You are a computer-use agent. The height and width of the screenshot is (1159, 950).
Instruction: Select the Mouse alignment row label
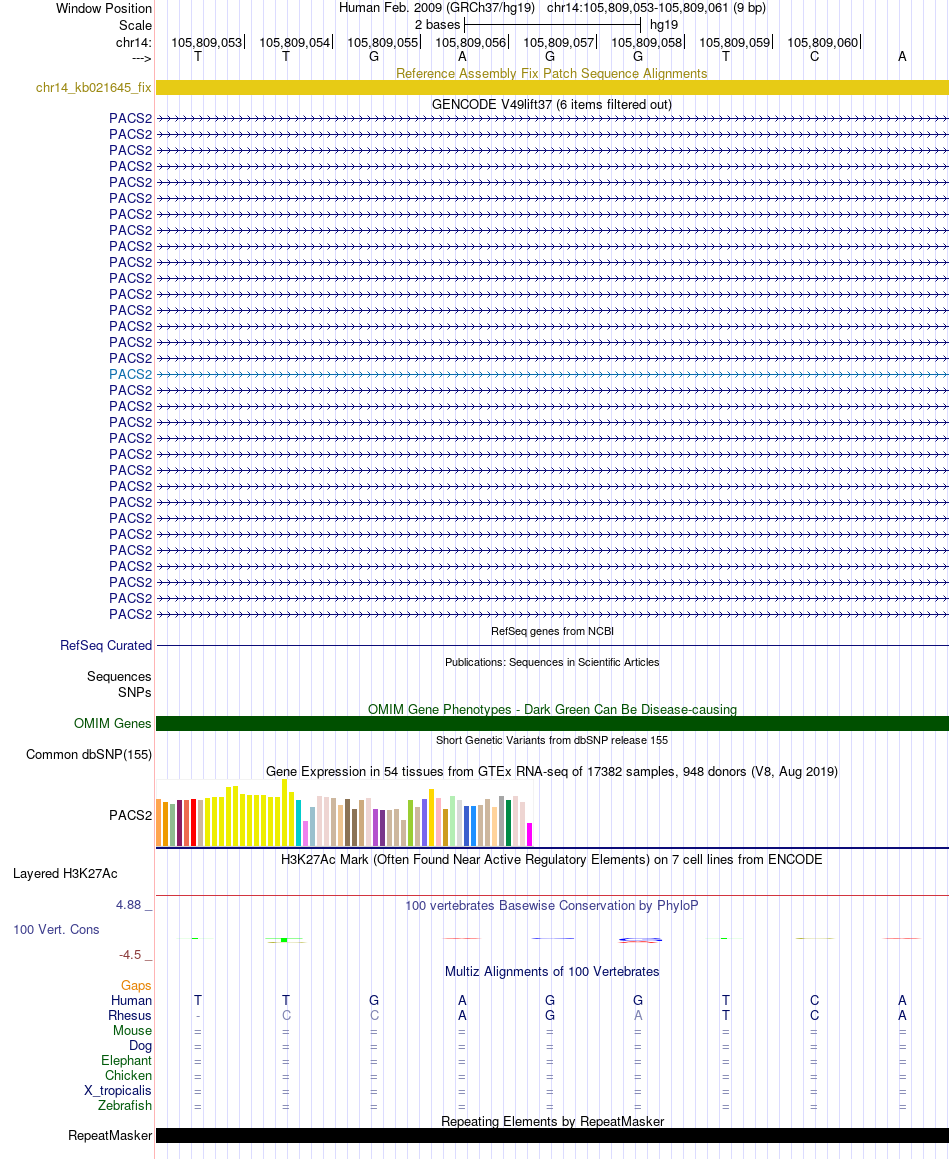(132, 1030)
